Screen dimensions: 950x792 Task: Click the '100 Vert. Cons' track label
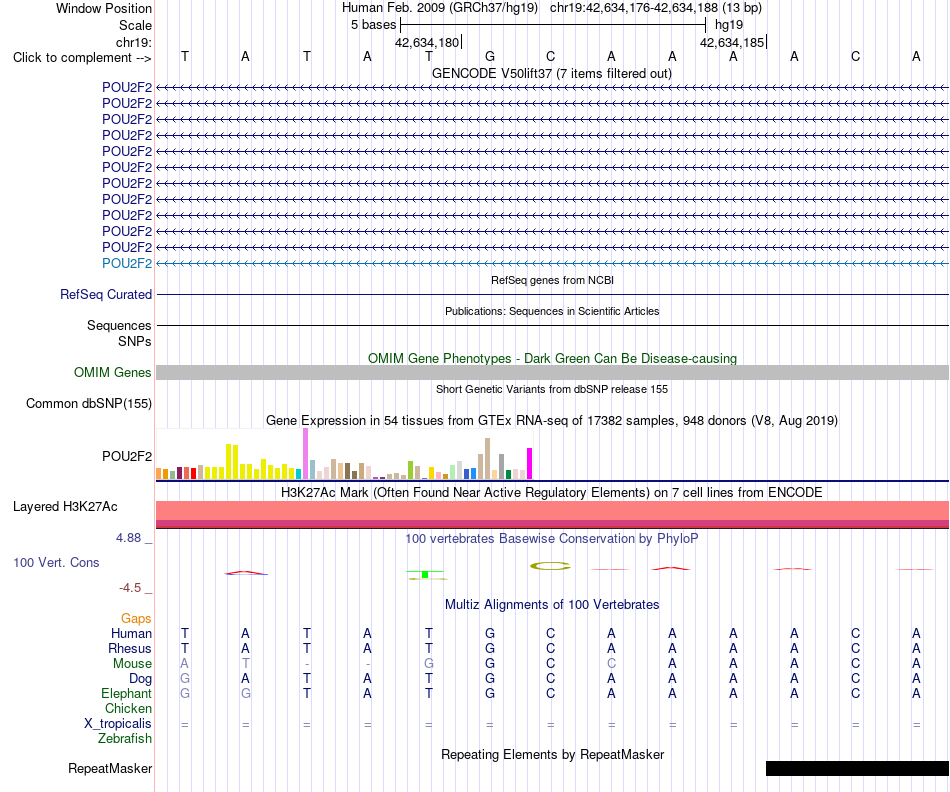[x=56, y=562]
